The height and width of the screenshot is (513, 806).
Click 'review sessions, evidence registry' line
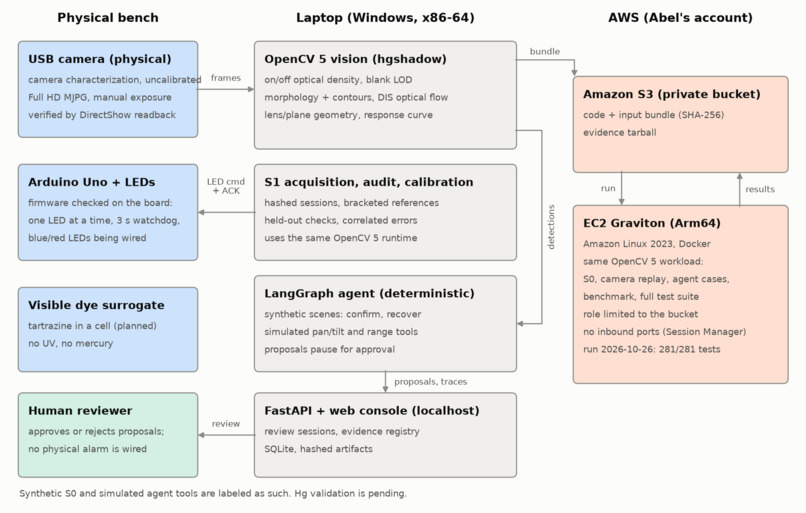point(342,431)
